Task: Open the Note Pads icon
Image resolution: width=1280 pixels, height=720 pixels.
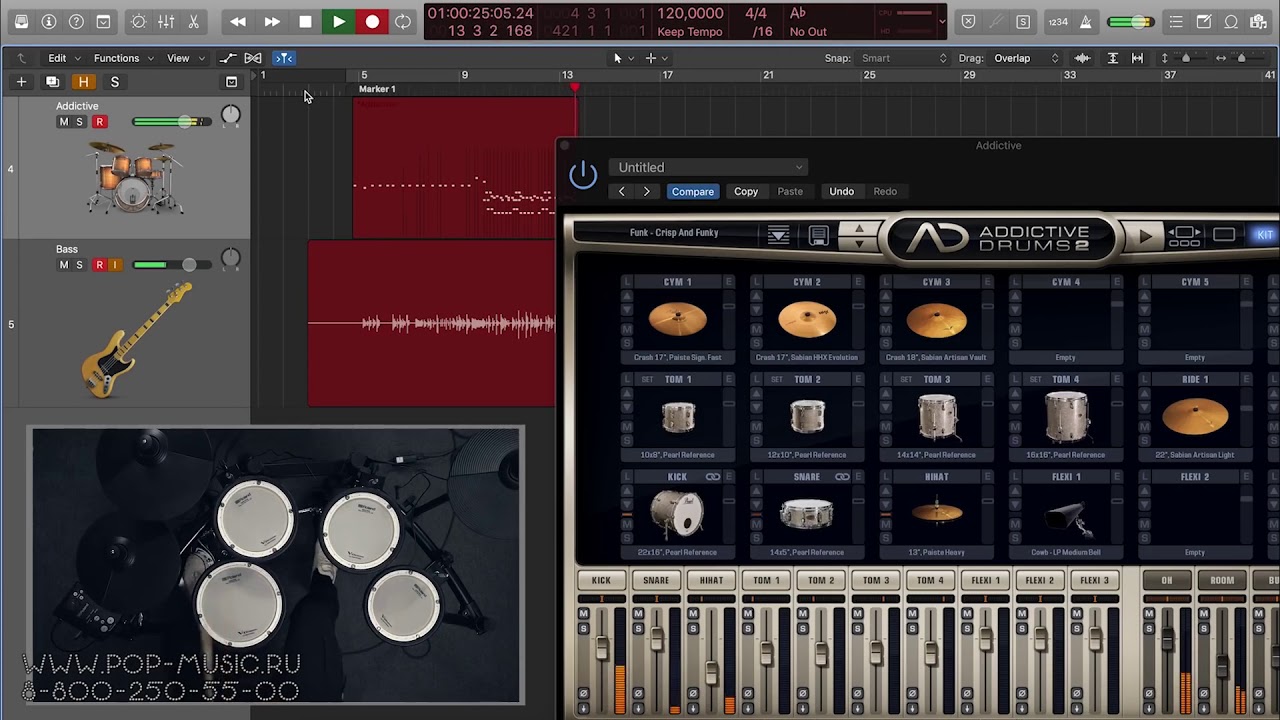Action: click(x=1204, y=21)
